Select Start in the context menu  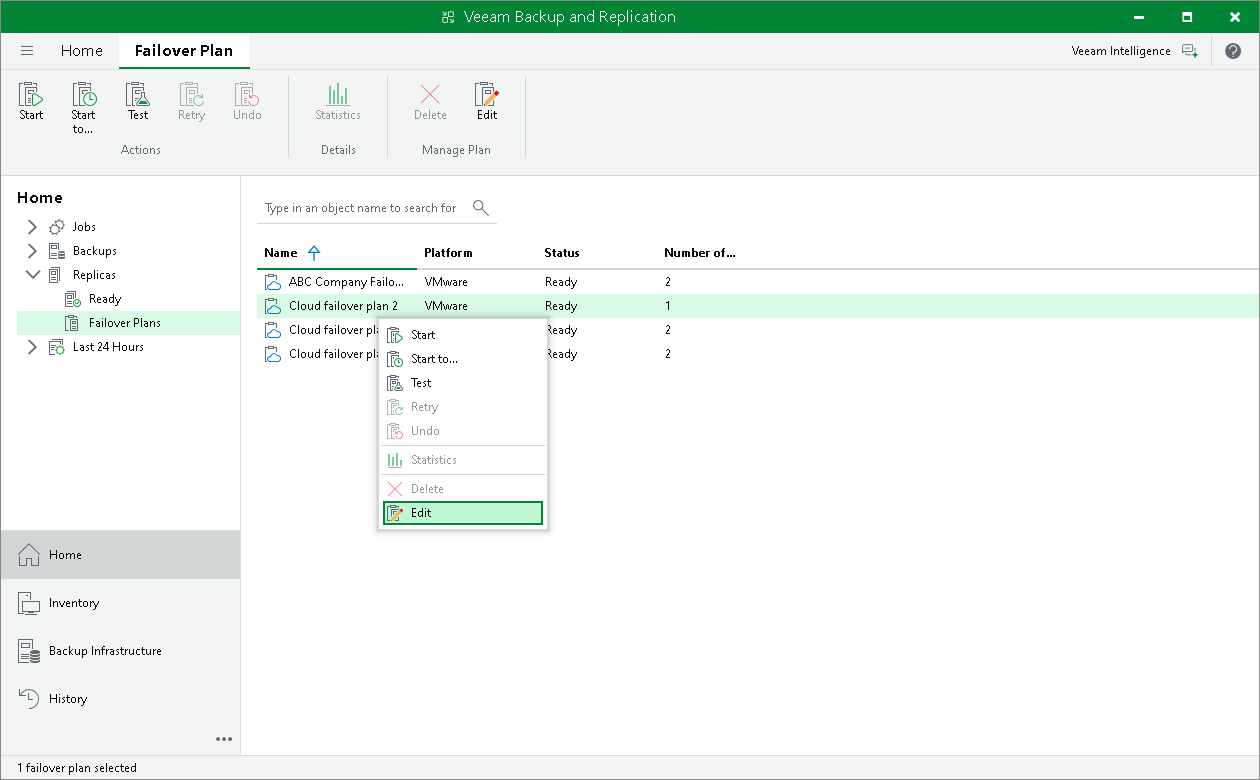pyautogui.click(x=463, y=335)
